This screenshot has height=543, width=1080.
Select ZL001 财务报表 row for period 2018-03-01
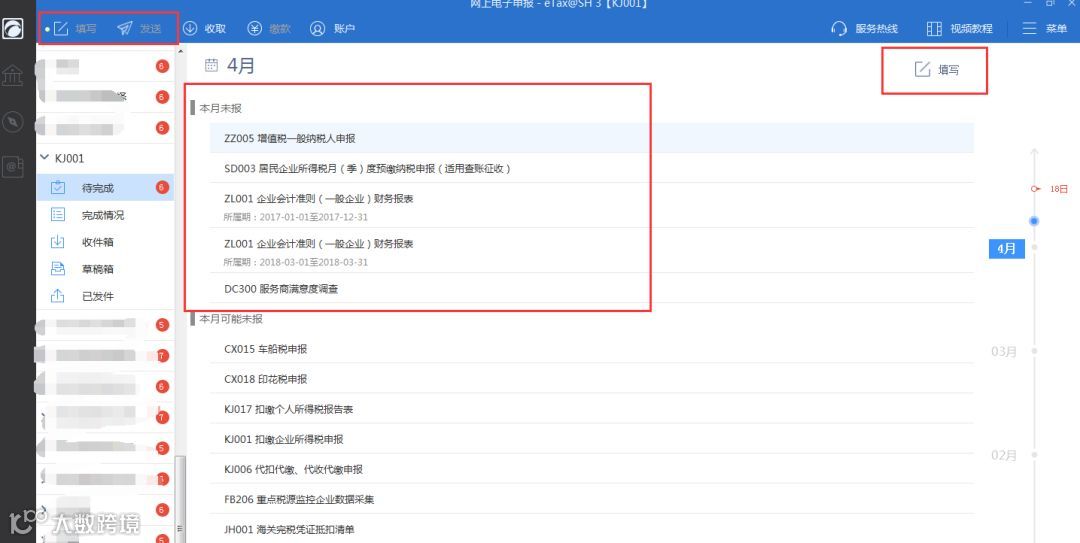(592, 251)
